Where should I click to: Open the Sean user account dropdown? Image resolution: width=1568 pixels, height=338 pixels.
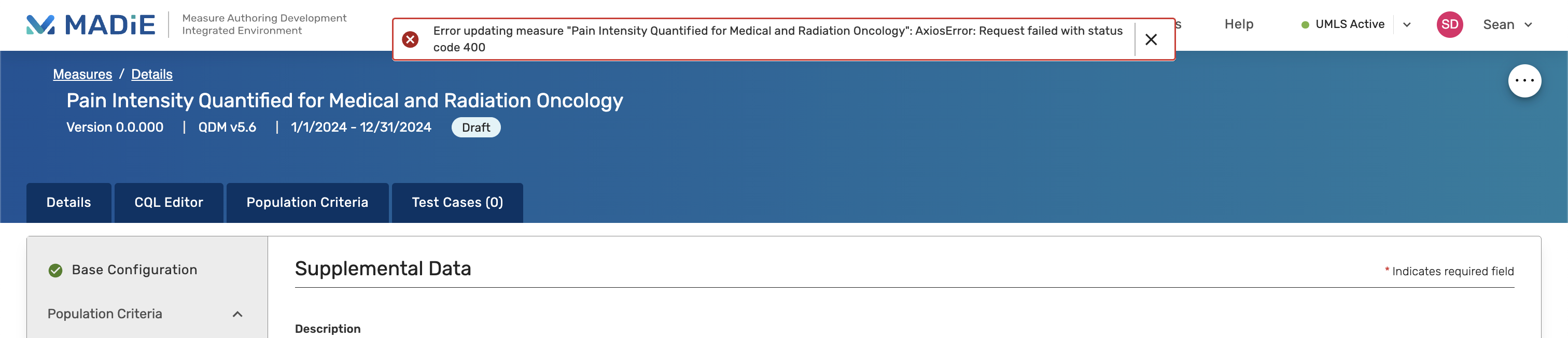point(1506,25)
